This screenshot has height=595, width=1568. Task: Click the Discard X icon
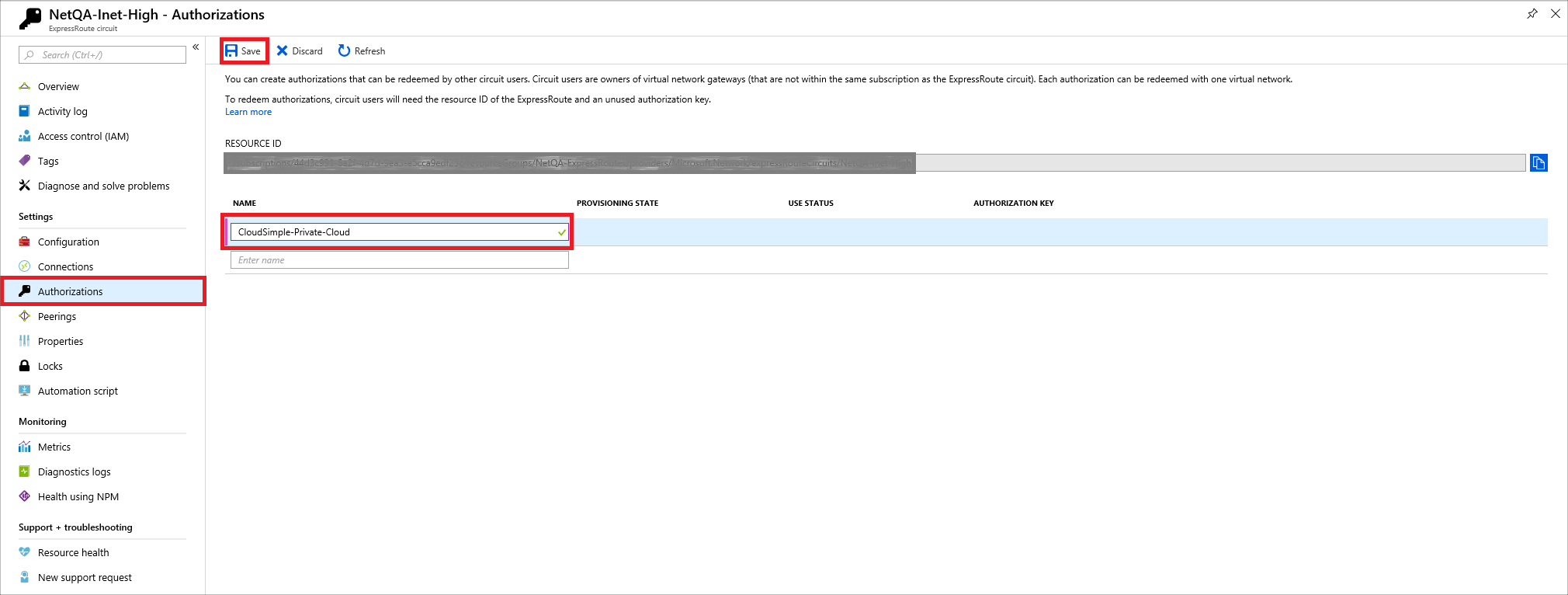[283, 51]
